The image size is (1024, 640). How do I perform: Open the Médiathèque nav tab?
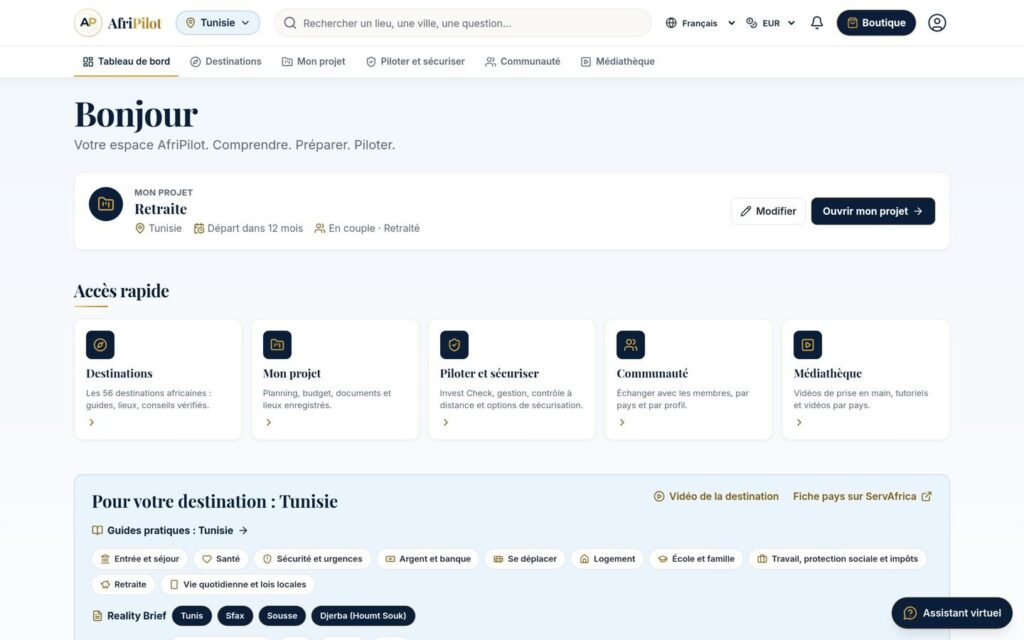[618, 61]
